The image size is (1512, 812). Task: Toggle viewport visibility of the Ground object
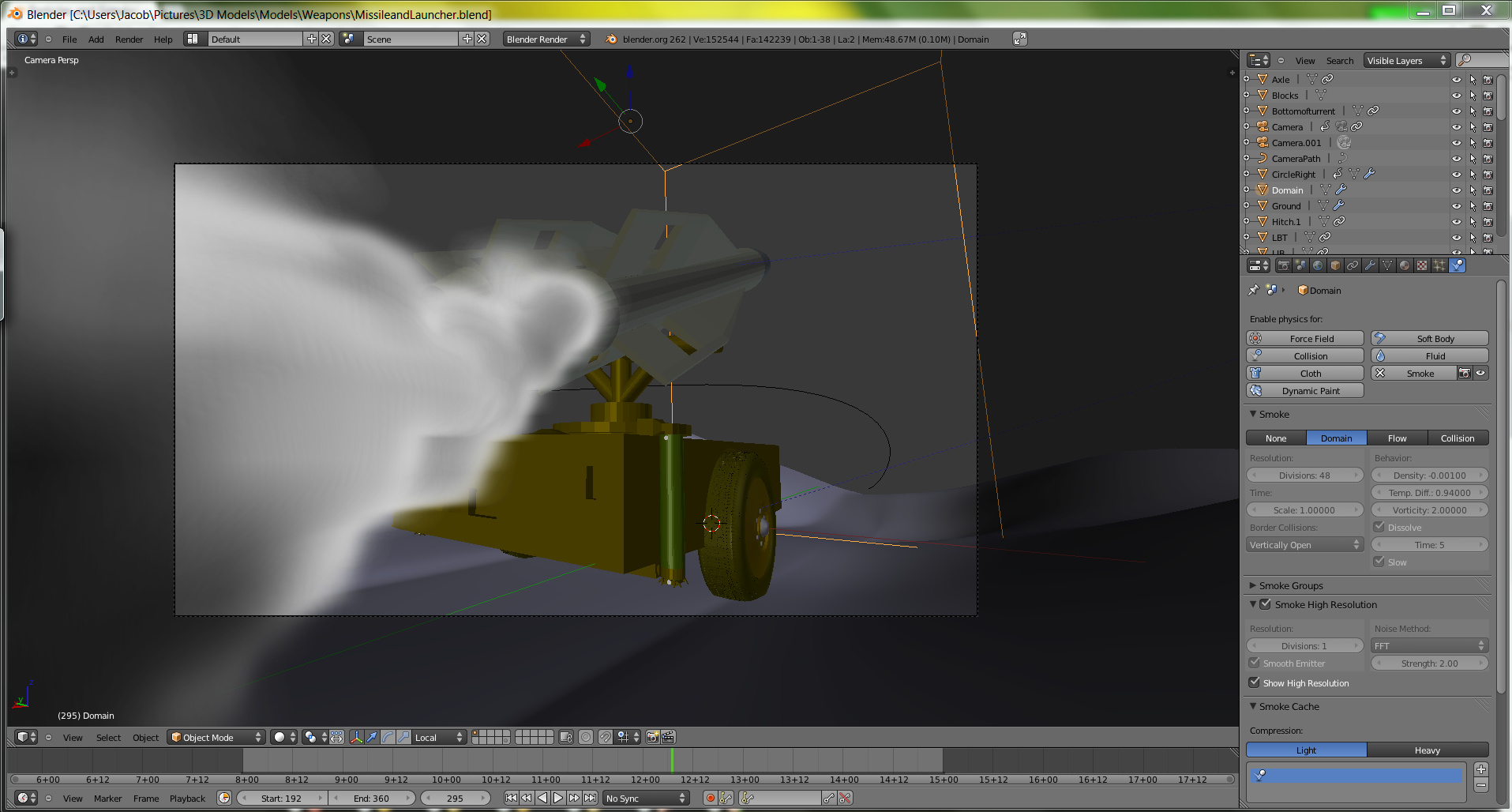1456,205
